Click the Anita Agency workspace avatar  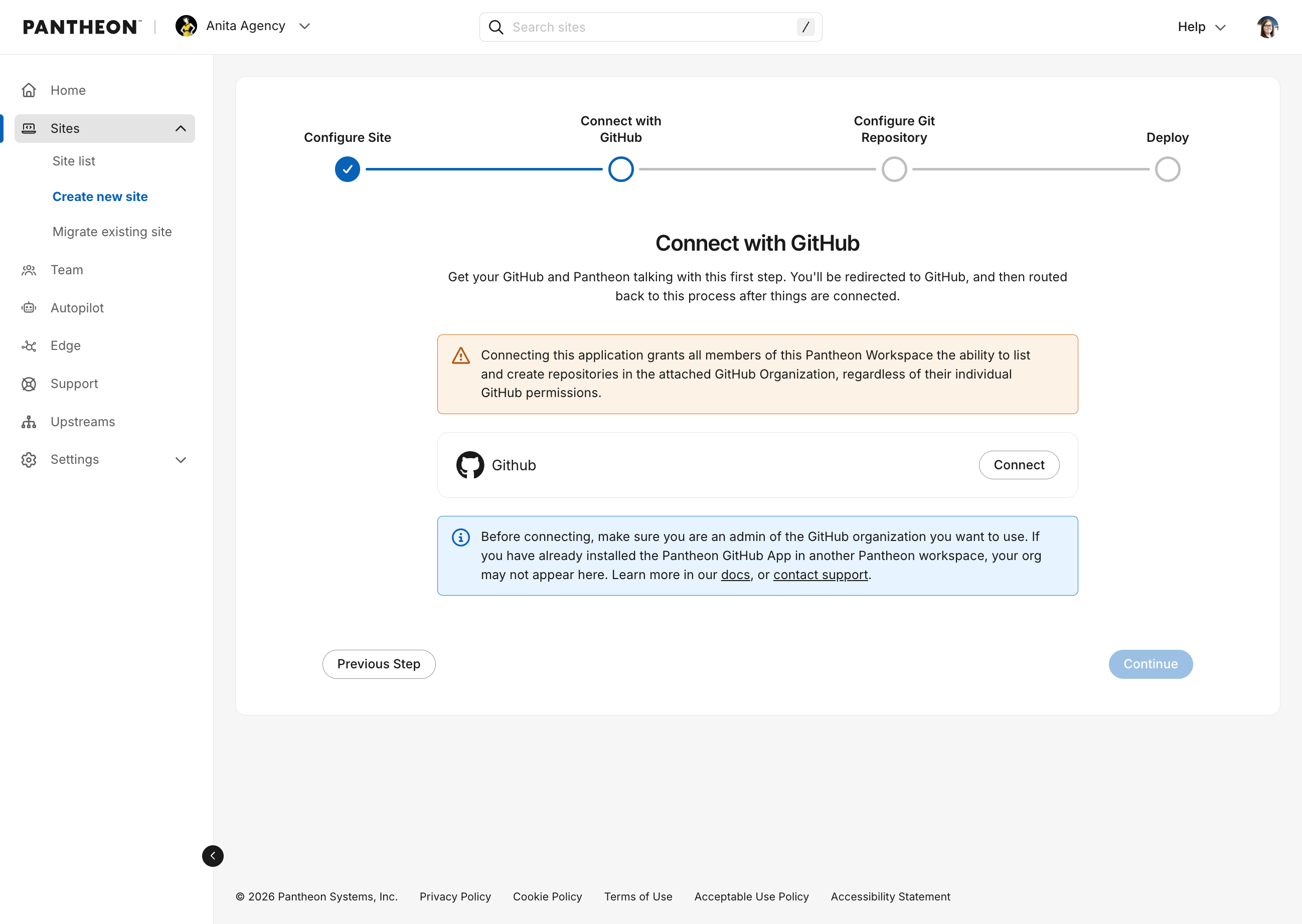click(x=186, y=26)
